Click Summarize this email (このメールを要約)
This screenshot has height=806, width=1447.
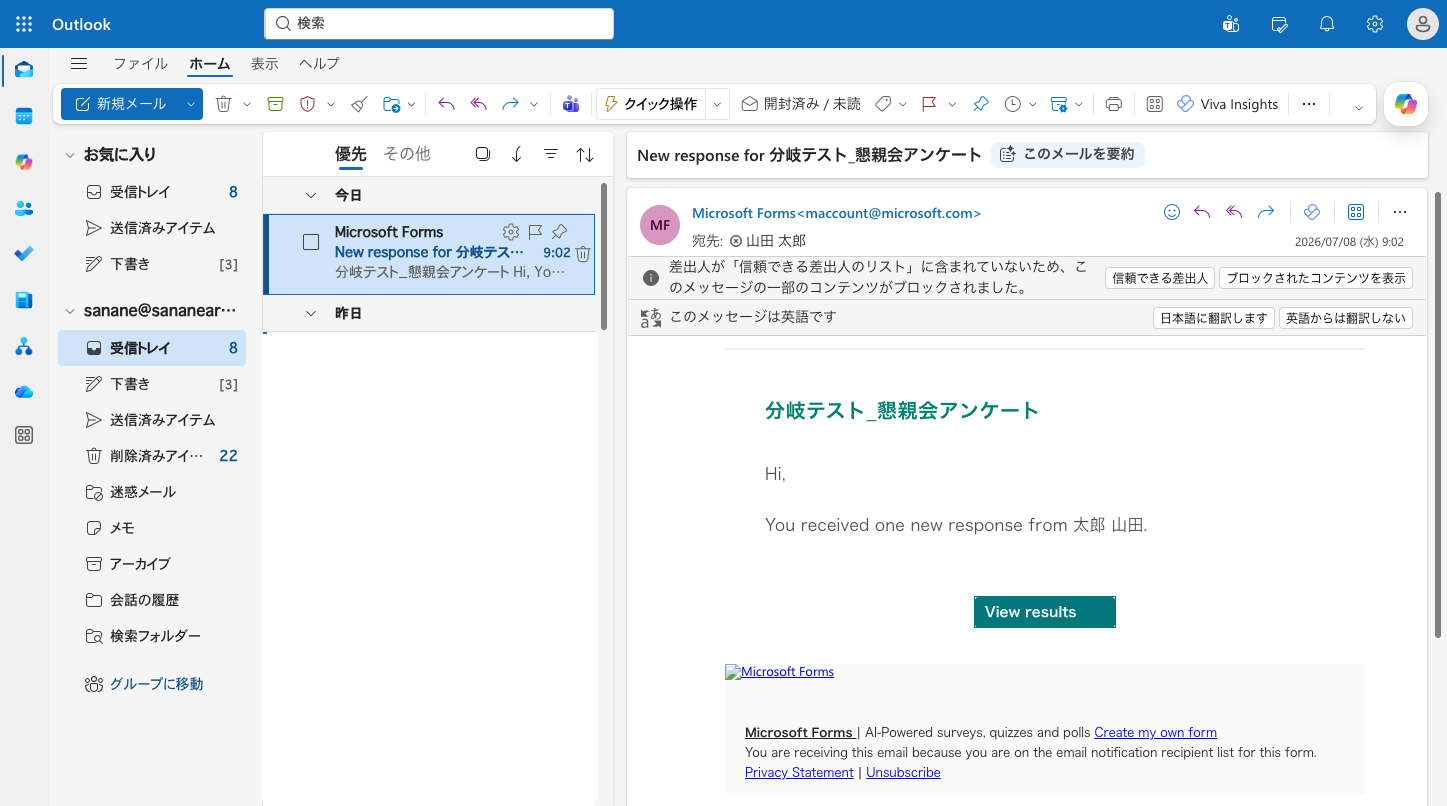tap(1068, 154)
